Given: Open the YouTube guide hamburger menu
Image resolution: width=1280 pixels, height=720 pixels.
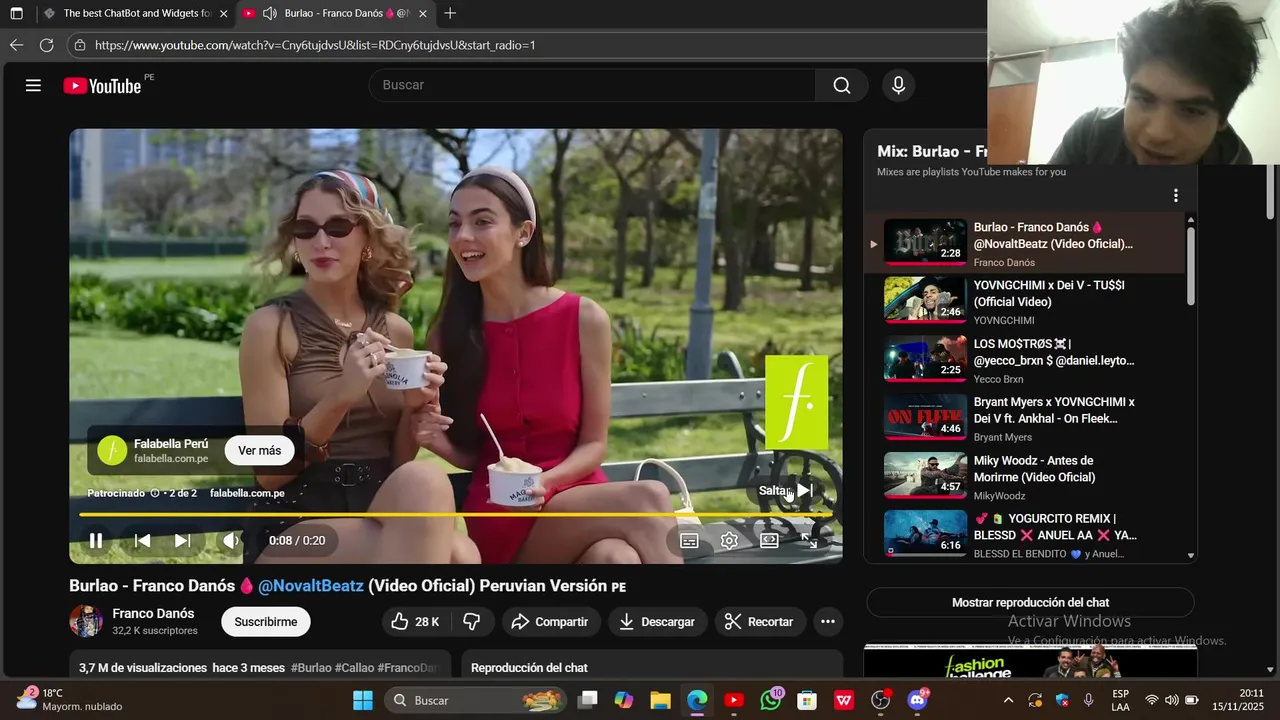Looking at the screenshot, I should coord(33,85).
